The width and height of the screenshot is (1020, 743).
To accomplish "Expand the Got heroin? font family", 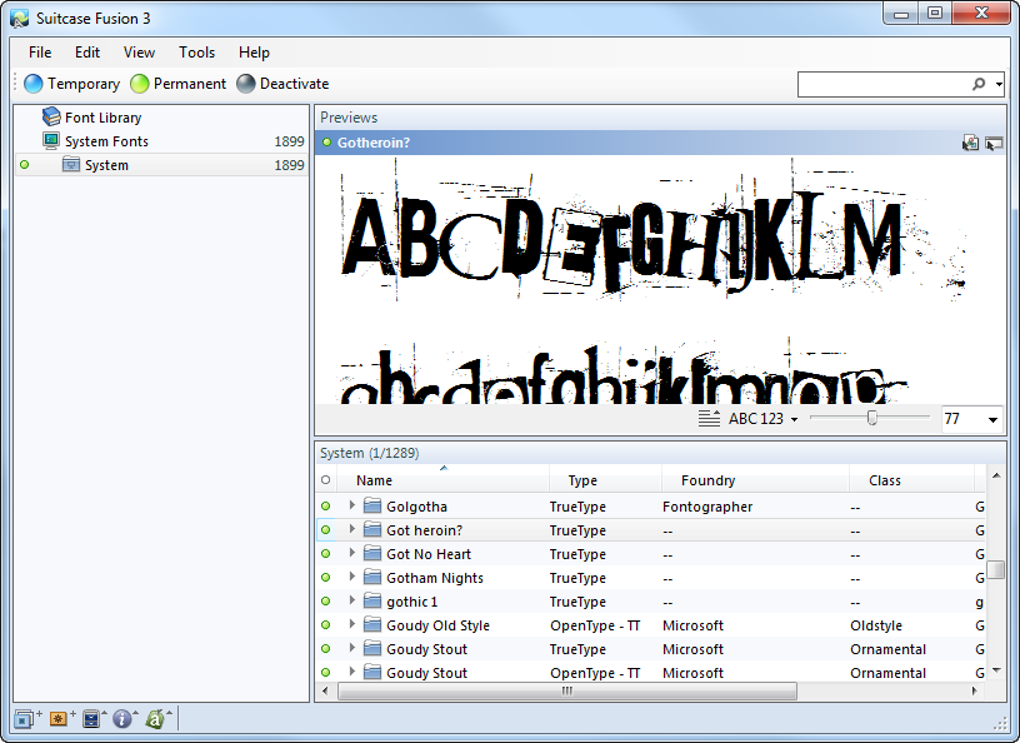I will pyautogui.click(x=352, y=529).
